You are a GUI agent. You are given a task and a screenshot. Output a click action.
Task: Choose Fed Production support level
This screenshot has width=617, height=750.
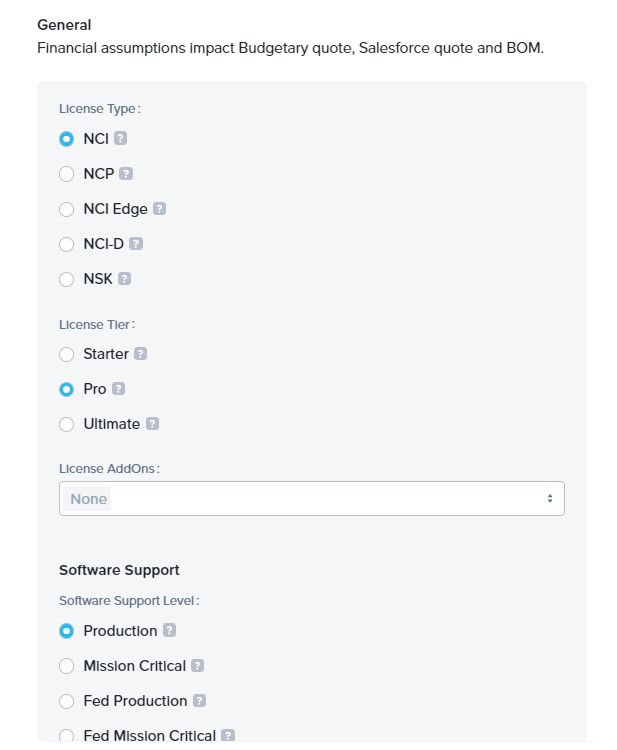[x=67, y=701]
